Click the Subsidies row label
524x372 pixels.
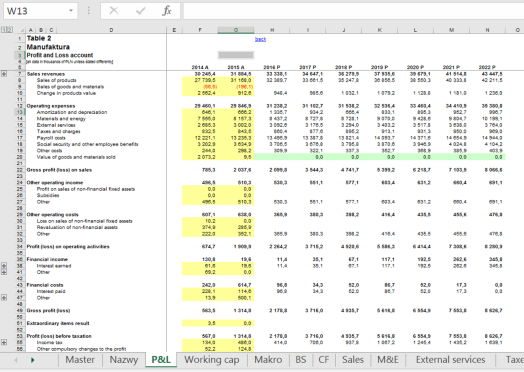point(48,196)
